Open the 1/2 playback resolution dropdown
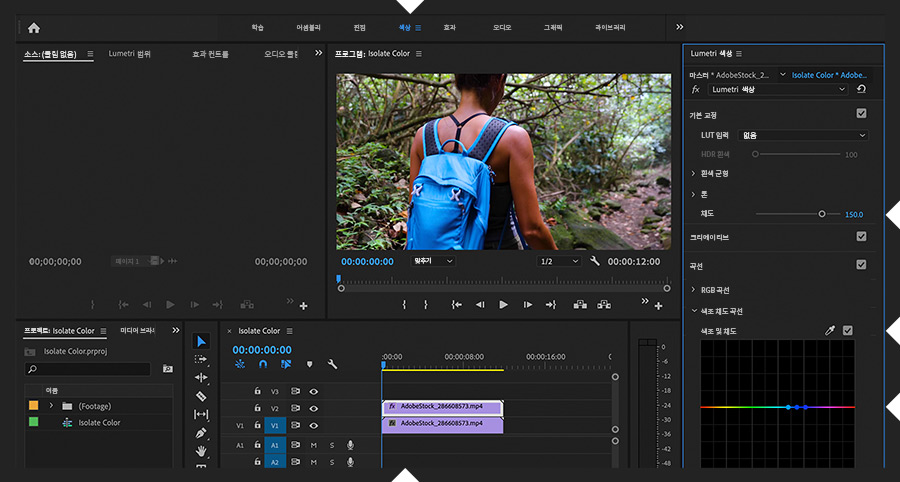This screenshot has width=900, height=482. [x=559, y=261]
